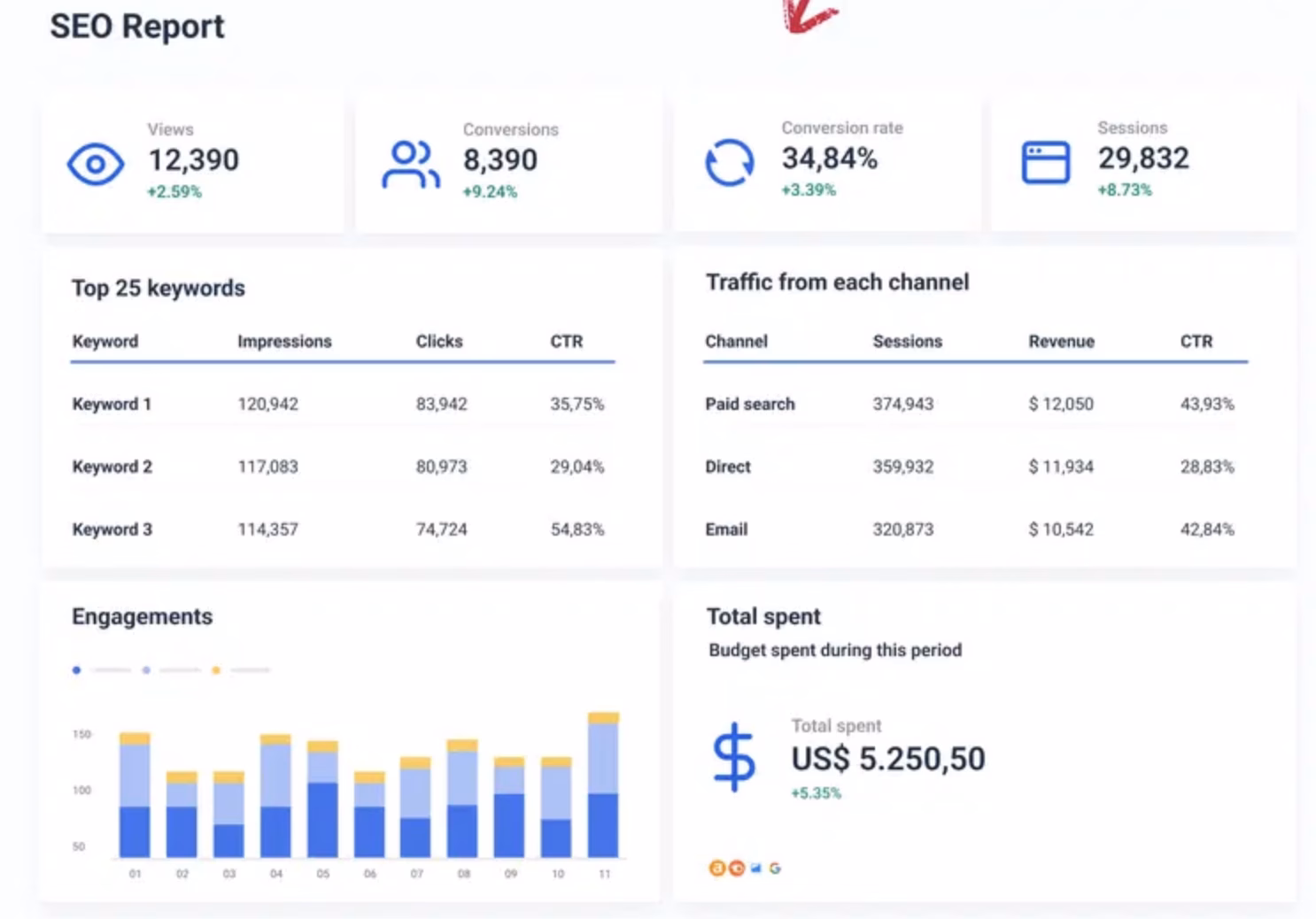Select the Keyword 1 row label
The width and height of the screenshot is (1316, 919).
tap(112, 405)
